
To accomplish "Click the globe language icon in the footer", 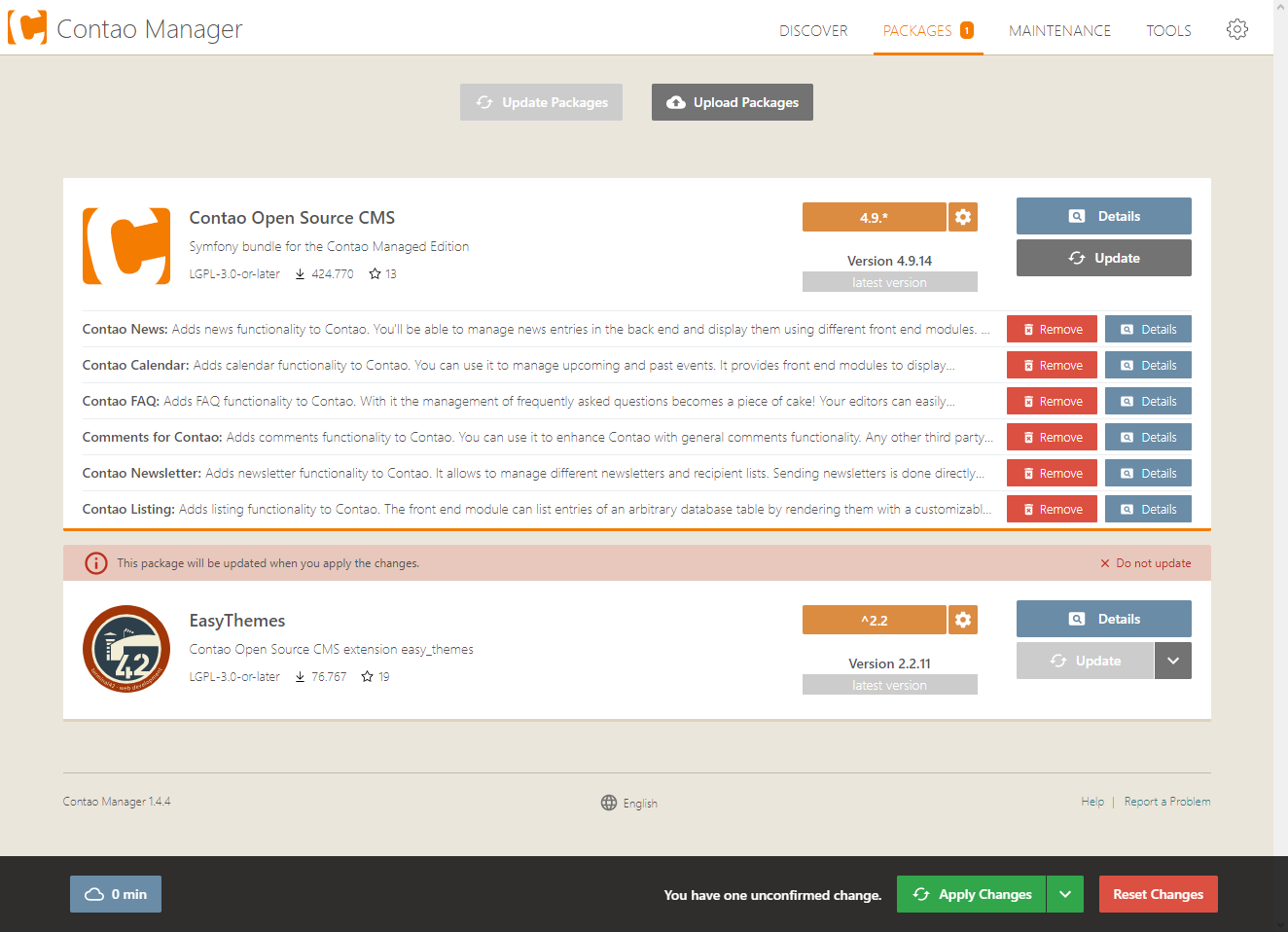I will [x=609, y=803].
